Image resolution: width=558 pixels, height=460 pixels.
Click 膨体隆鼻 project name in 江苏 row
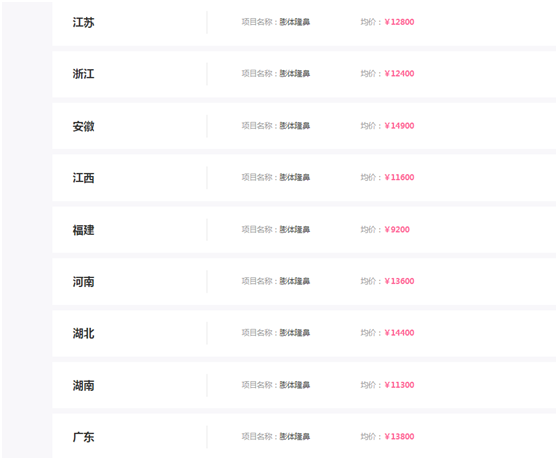(295, 22)
